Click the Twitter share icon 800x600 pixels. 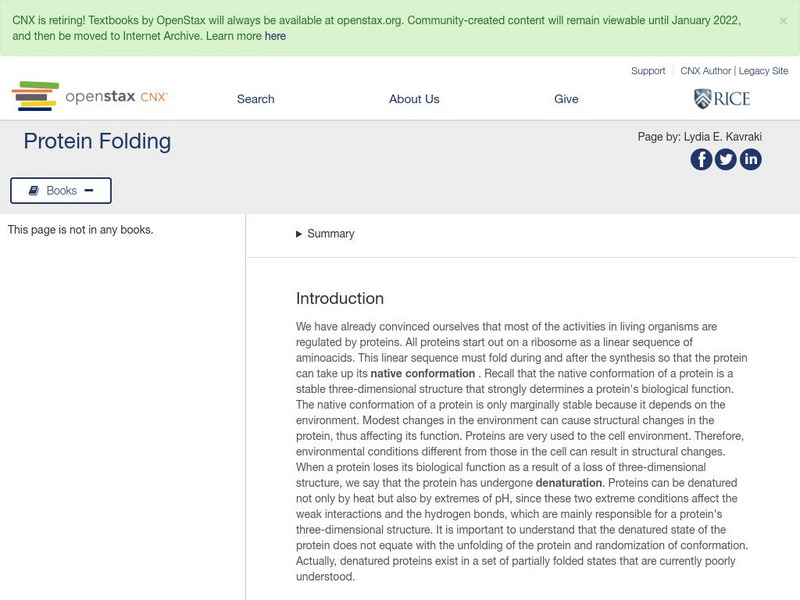tap(726, 159)
